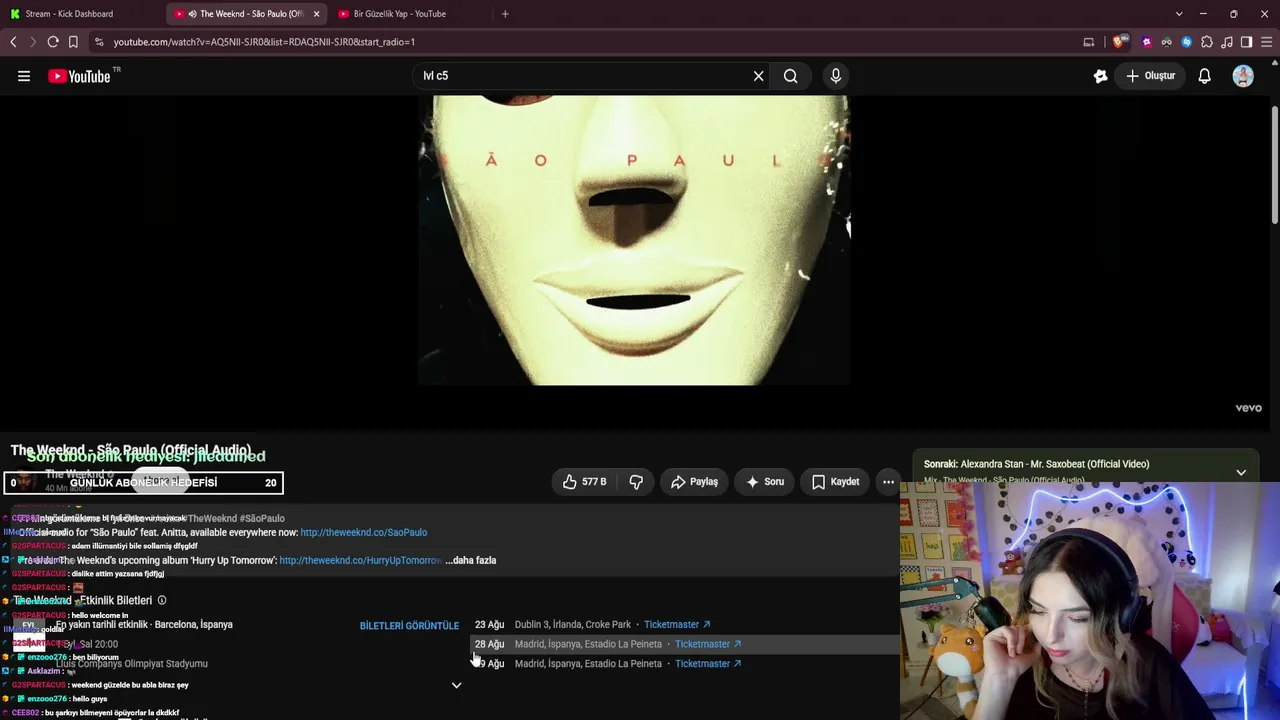Open Ticketmaster link for 28 Ağu Madrid
The image size is (1280, 720).
(708, 644)
